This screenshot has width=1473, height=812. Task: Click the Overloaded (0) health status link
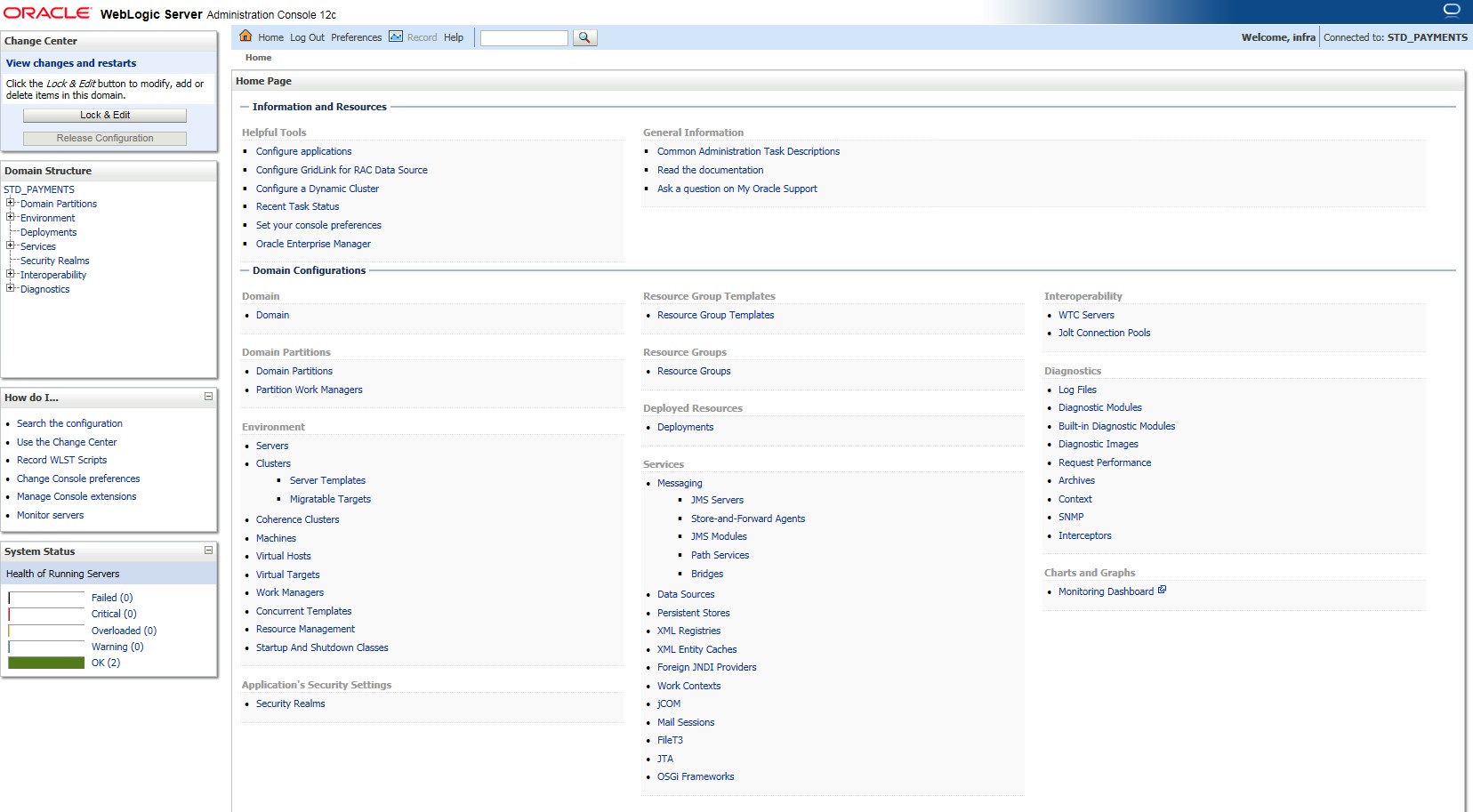pos(124,631)
